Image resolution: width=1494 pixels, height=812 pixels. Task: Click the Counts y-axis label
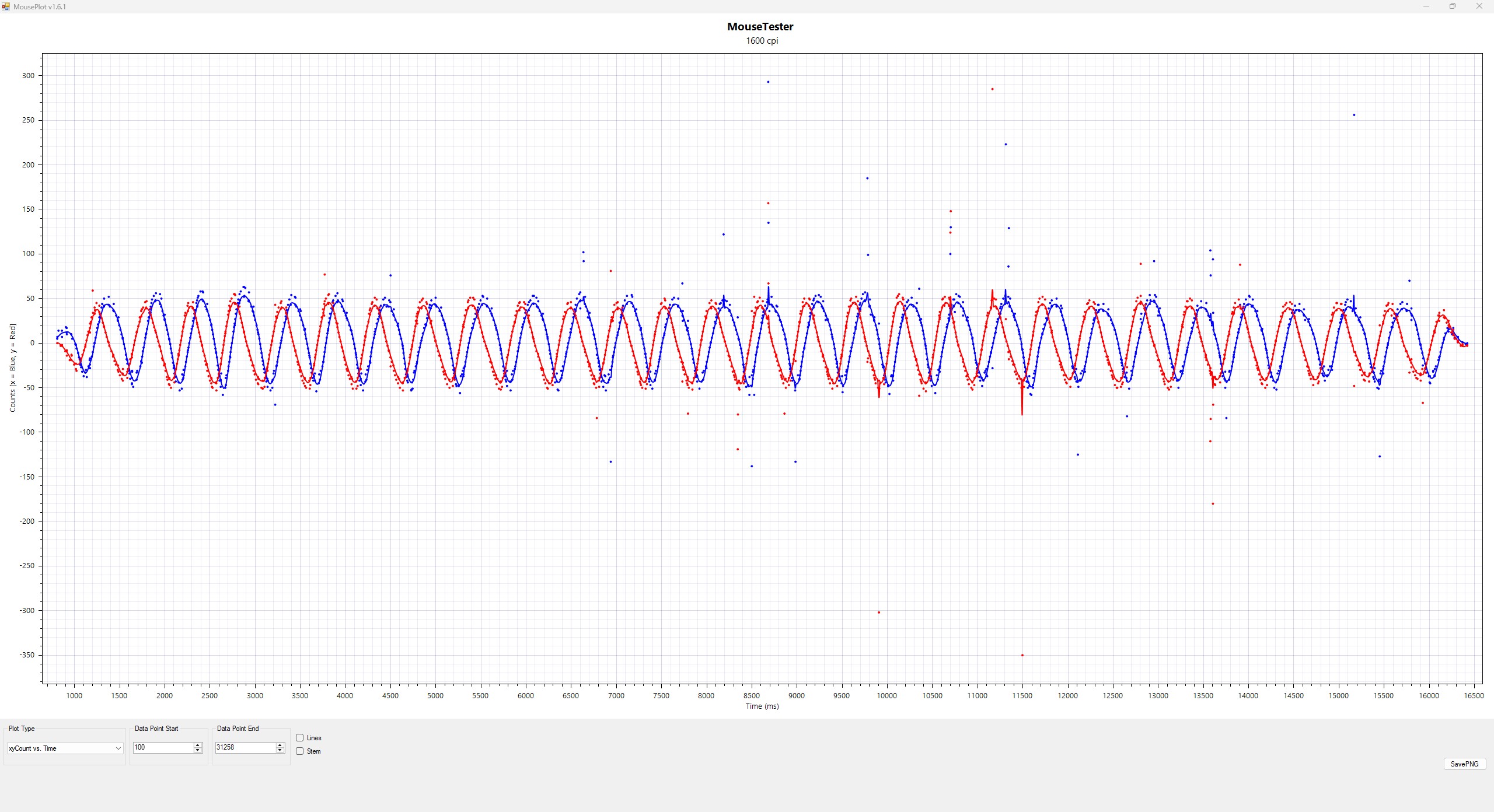click(13, 368)
